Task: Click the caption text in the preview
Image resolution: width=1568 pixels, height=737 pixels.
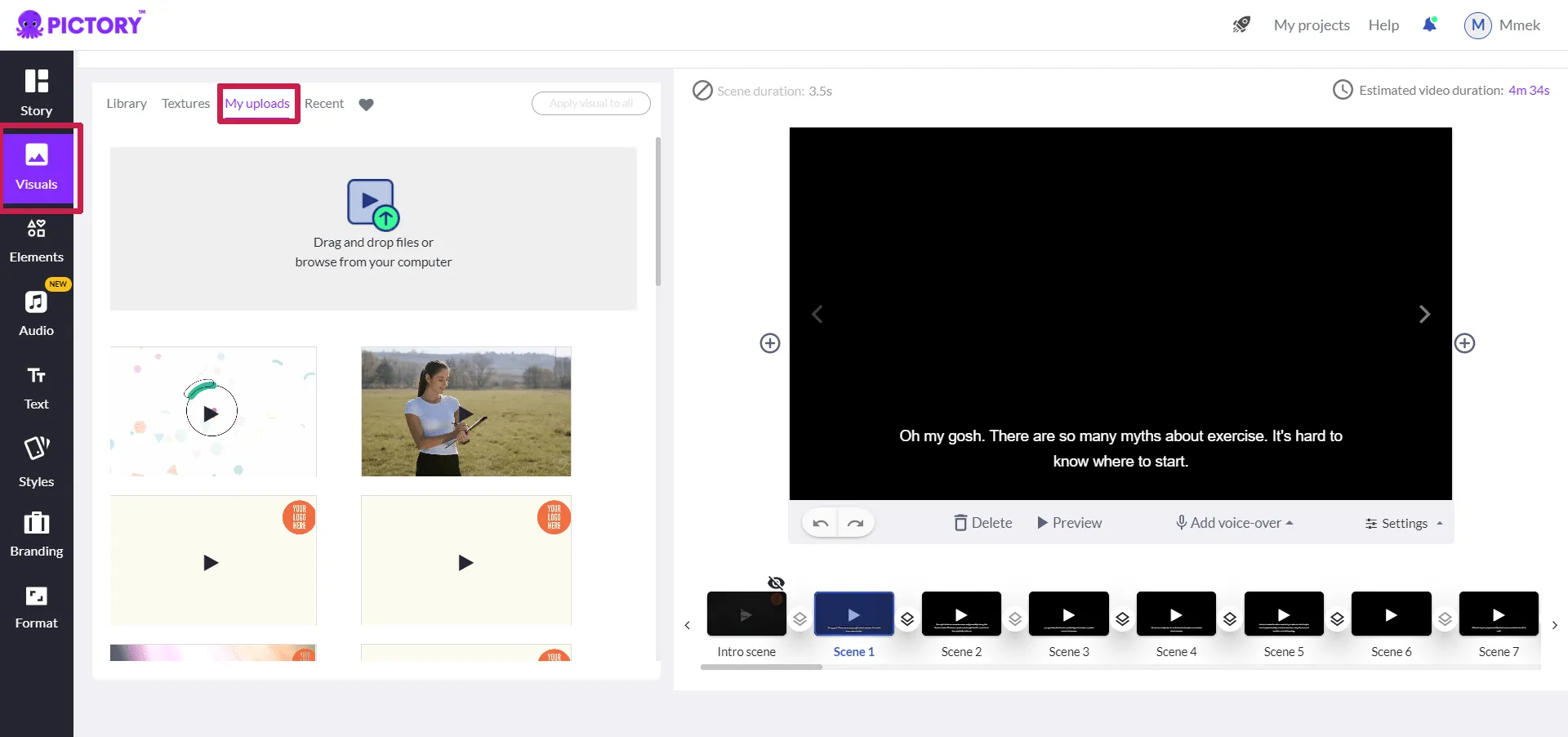Action: 1120,449
